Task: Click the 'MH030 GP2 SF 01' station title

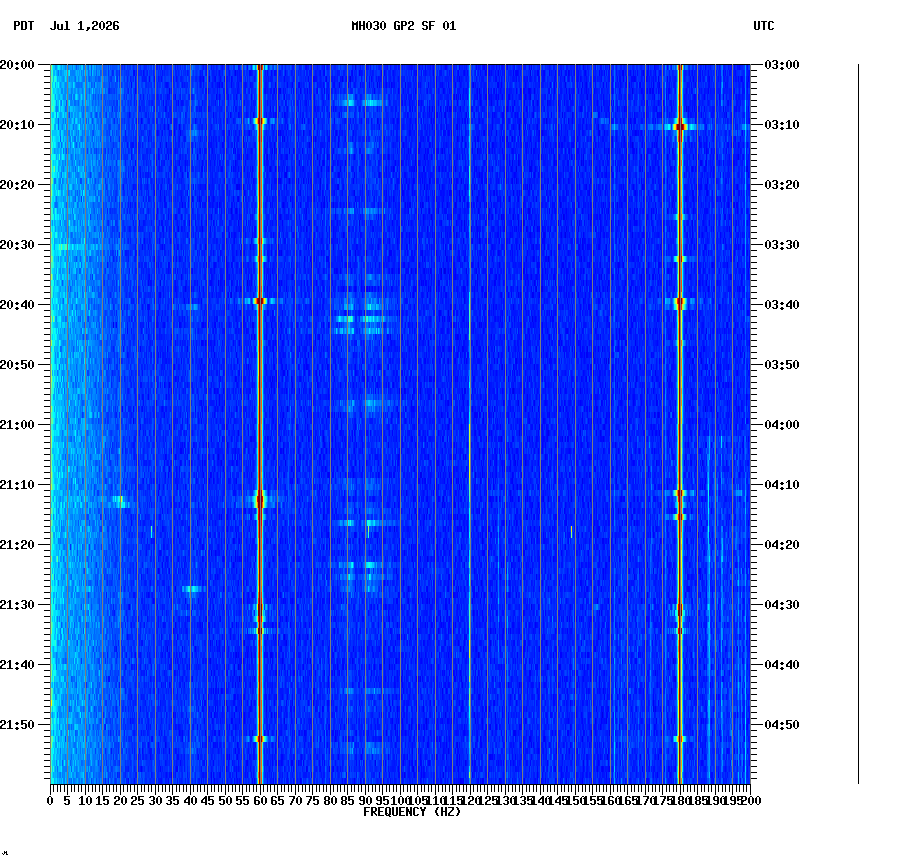Action: 404,26
